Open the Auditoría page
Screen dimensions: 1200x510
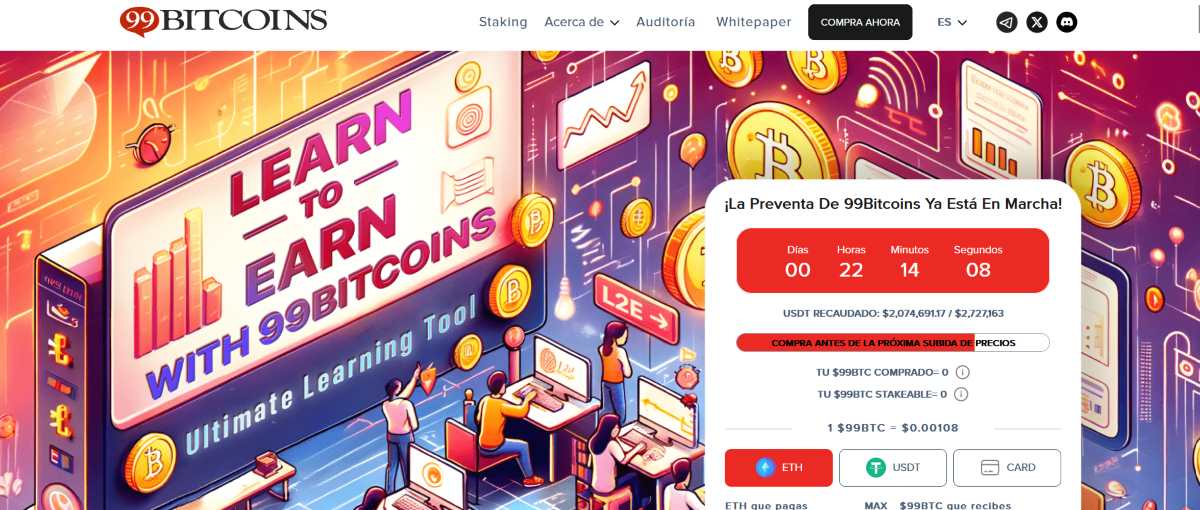click(x=666, y=22)
